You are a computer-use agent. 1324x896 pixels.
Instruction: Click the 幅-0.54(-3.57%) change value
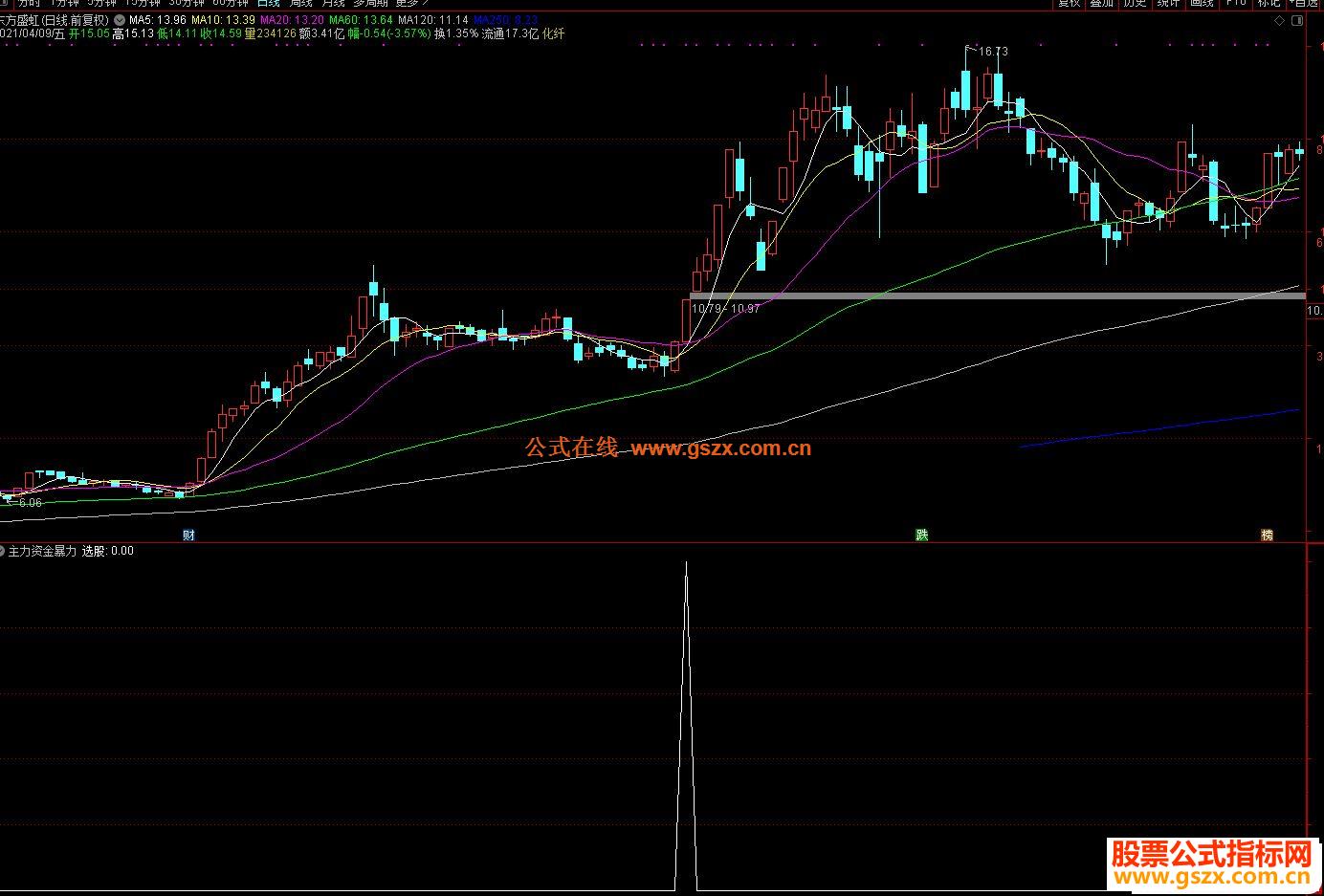click(x=388, y=33)
